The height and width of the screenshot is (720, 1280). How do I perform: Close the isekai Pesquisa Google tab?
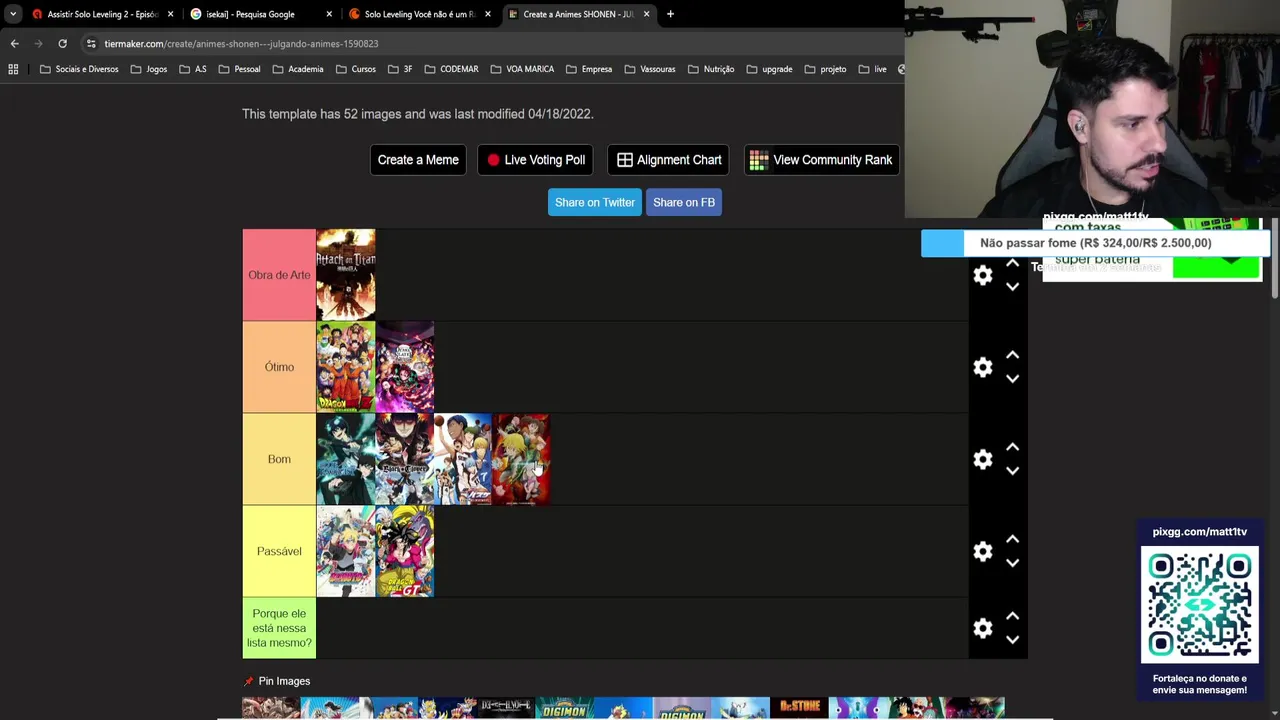click(x=329, y=14)
